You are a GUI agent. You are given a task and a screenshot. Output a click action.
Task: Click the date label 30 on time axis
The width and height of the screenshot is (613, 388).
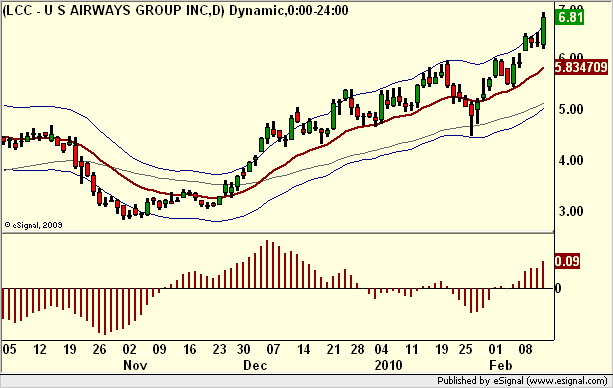(244, 349)
